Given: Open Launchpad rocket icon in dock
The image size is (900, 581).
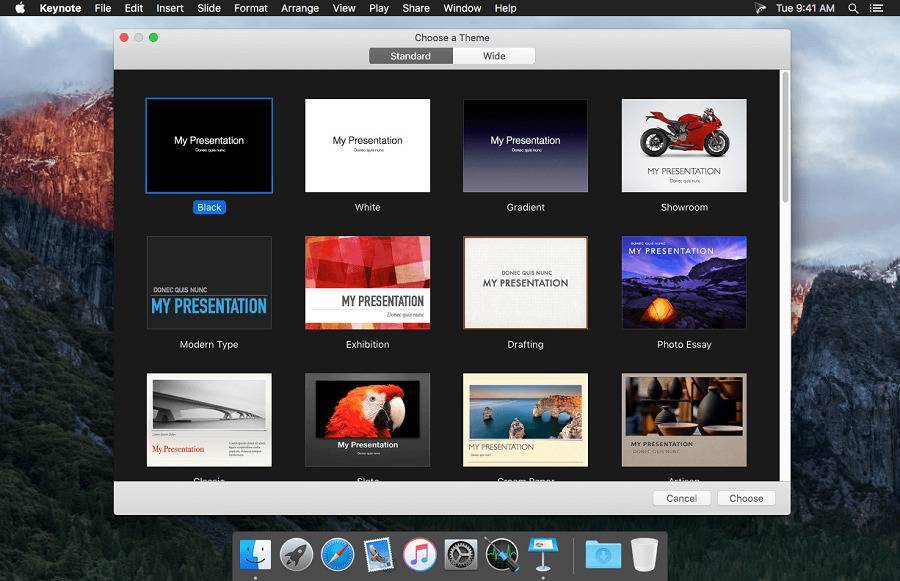Looking at the screenshot, I should 296,553.
